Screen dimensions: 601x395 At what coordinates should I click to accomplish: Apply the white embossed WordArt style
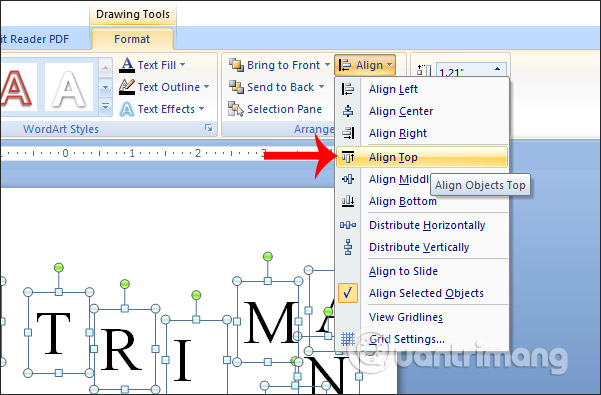click(x=69, y=87)
